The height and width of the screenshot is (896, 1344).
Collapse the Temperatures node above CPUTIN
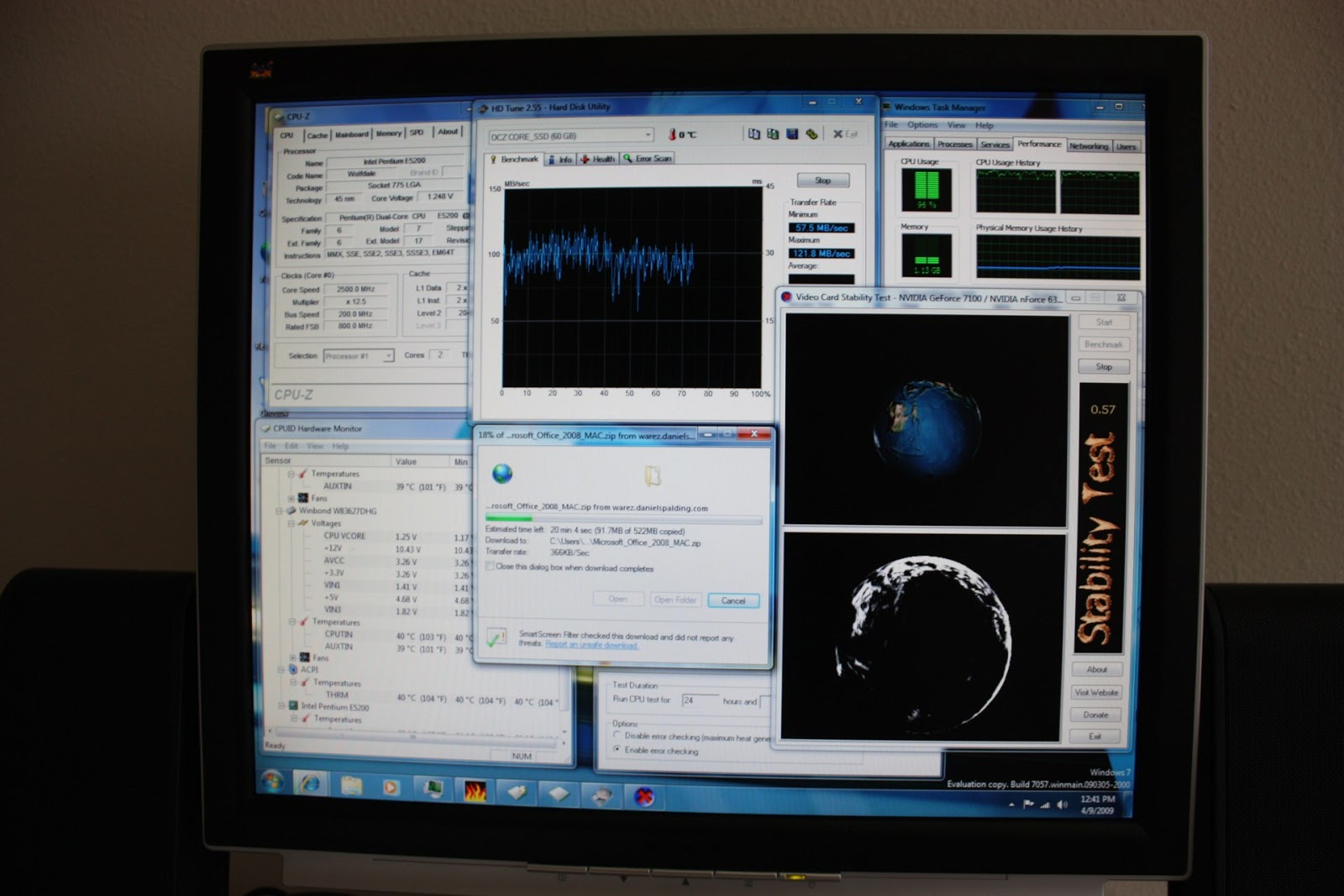tap(293, 621)
